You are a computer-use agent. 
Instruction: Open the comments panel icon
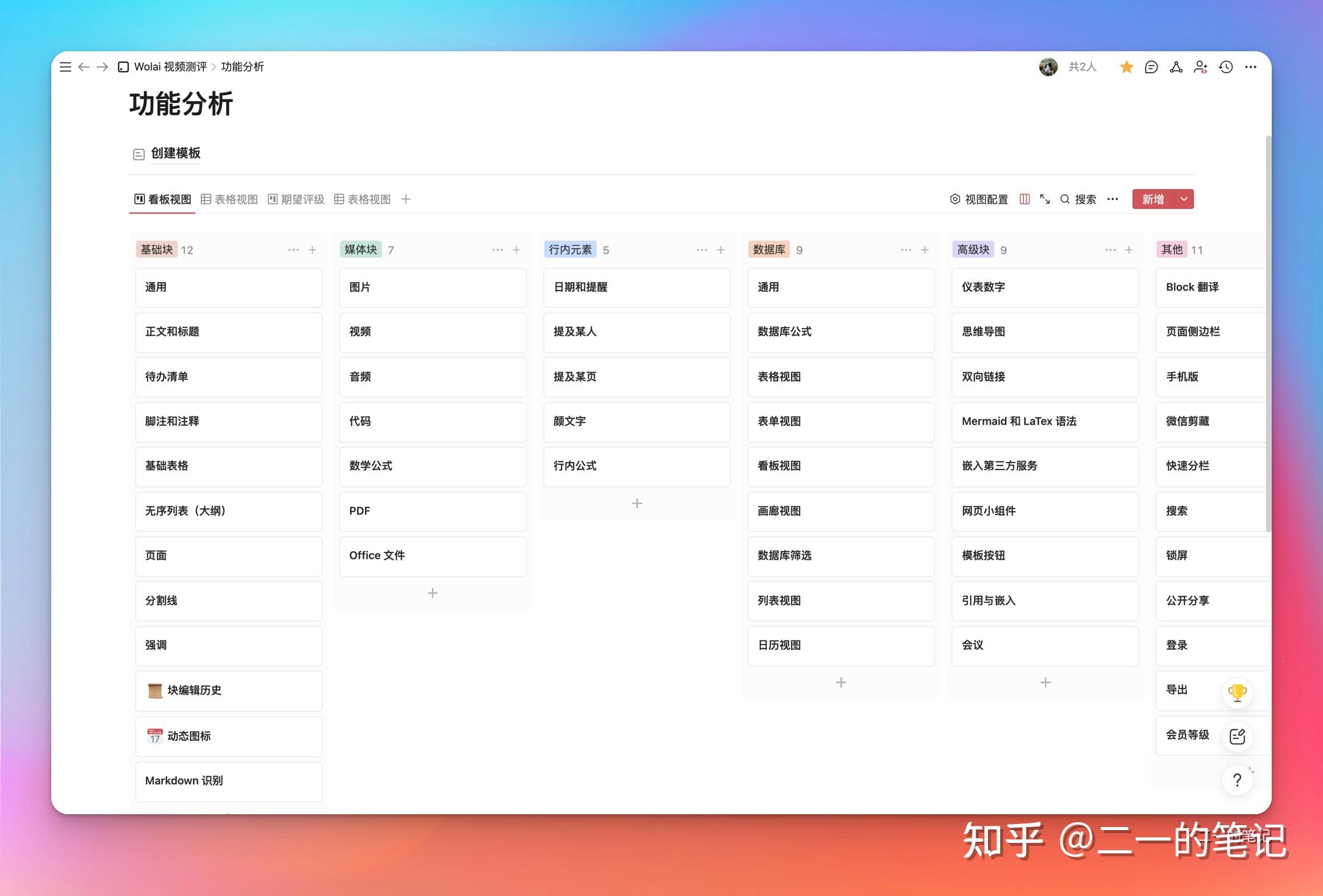click(1151, 67)
